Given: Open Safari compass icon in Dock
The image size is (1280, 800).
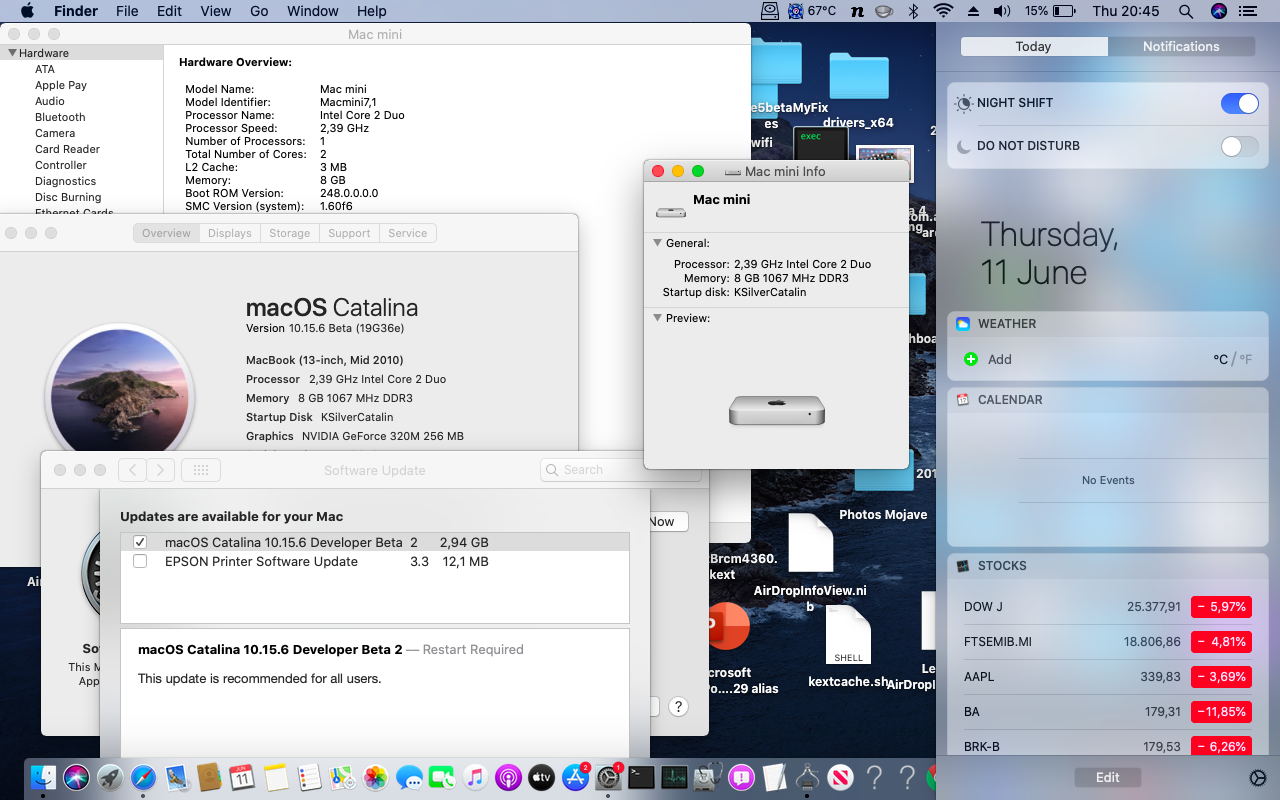Looking at the screenshot, I should 143,777.
